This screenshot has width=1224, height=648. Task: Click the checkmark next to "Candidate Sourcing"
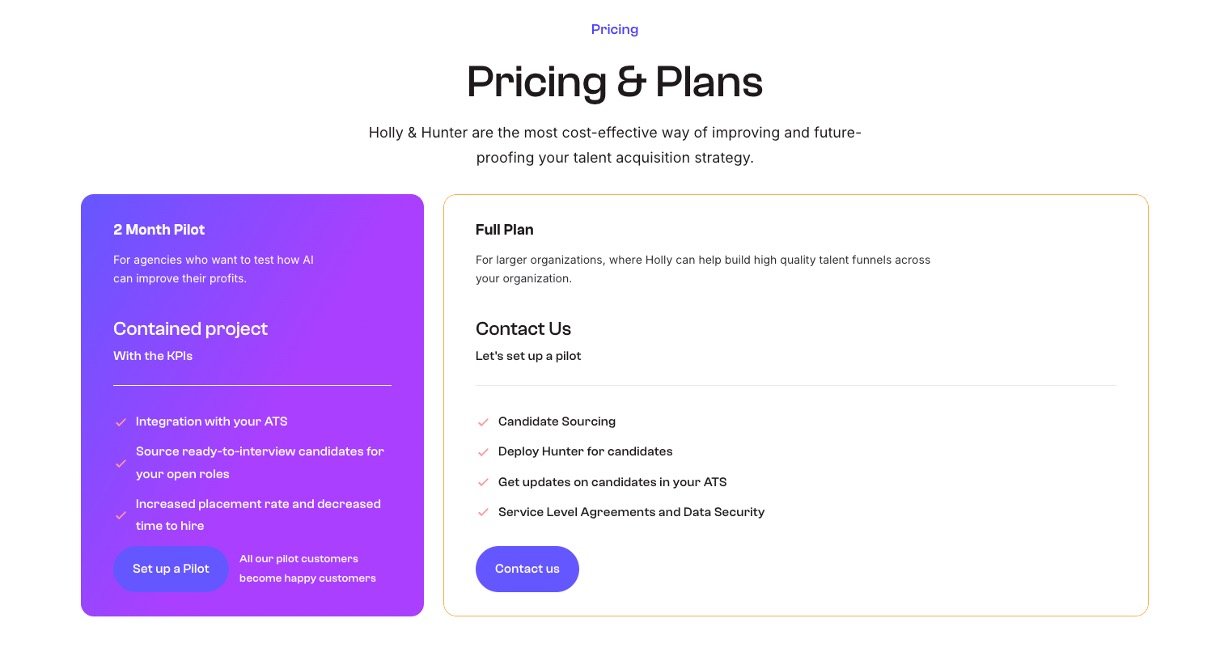[483, 423]
